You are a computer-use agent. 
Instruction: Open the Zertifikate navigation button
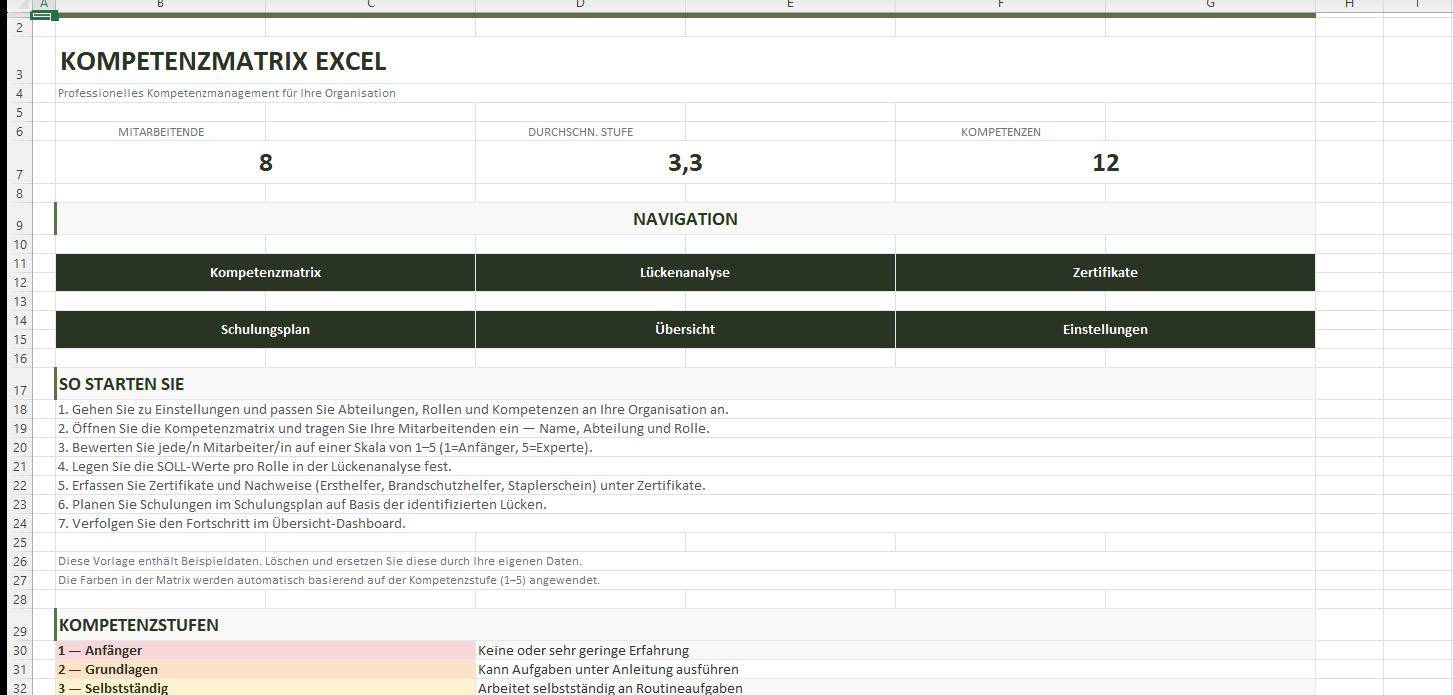1105,272
